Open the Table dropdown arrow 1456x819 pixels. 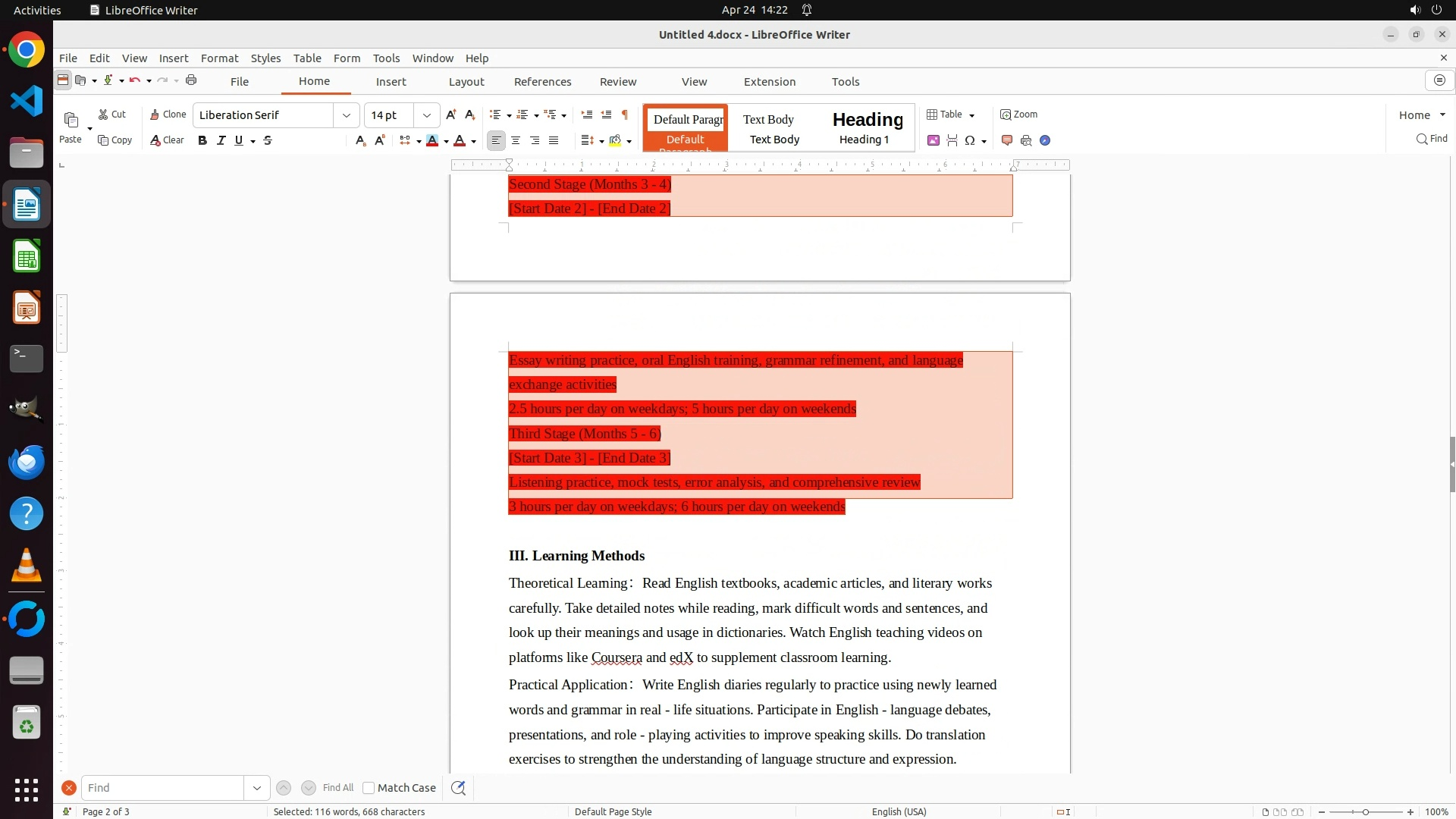click(x=971, y=115)
